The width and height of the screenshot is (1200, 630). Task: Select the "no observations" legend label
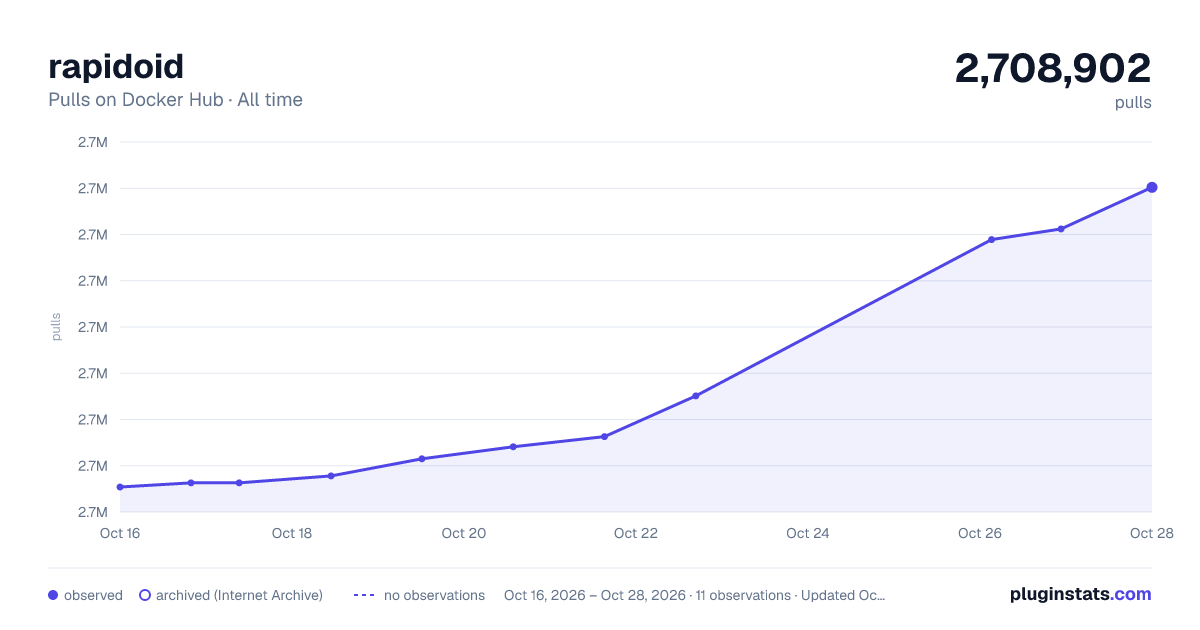[x=434, y=595]
